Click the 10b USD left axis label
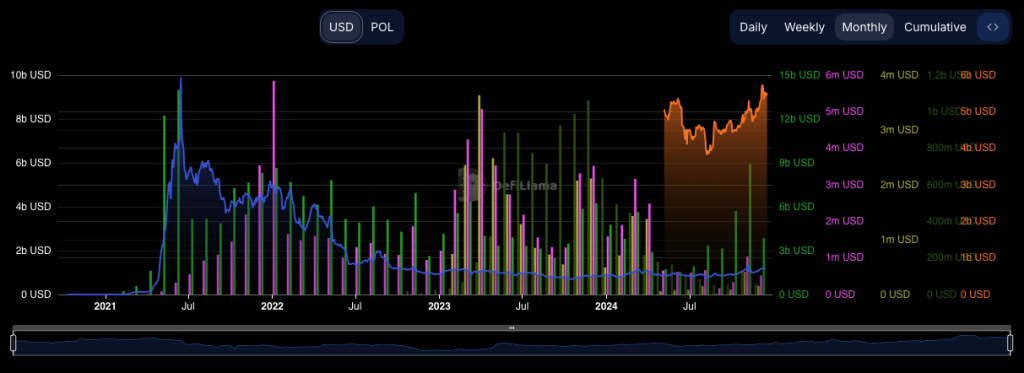1024x373 pixels. click(31, 75)
